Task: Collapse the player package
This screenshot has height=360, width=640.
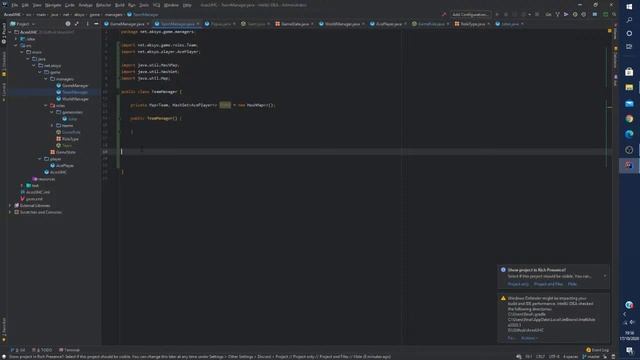Action: click(40, 159)
